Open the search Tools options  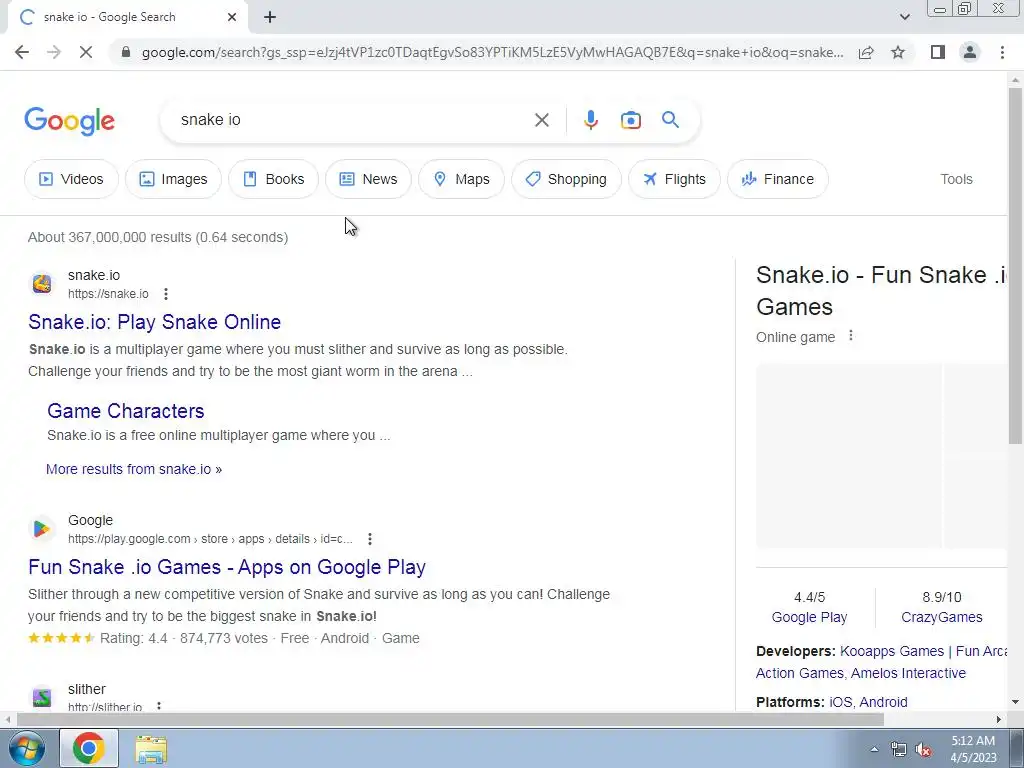click(x=956, y=179)
